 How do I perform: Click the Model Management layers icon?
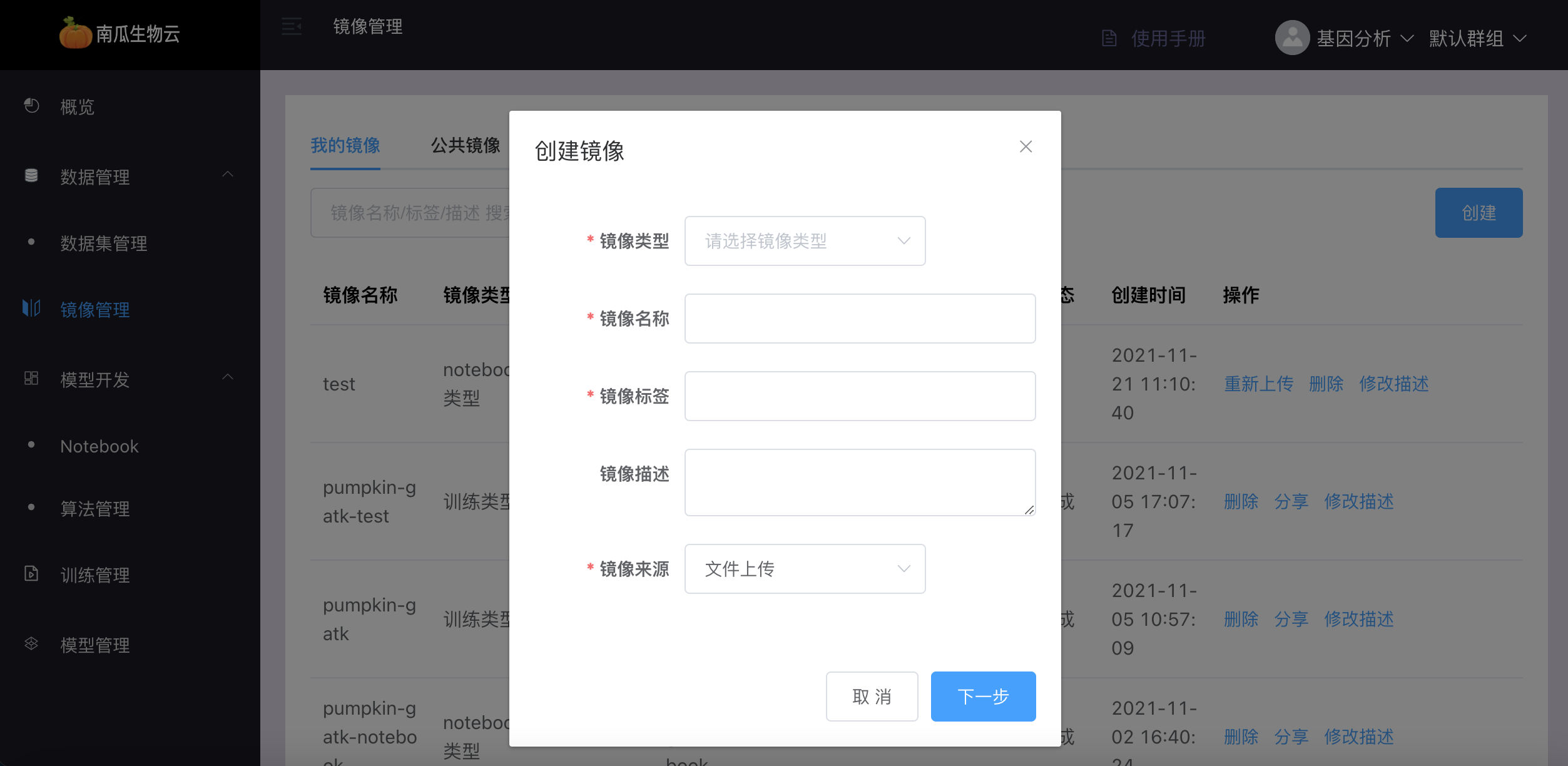[31, 643]
